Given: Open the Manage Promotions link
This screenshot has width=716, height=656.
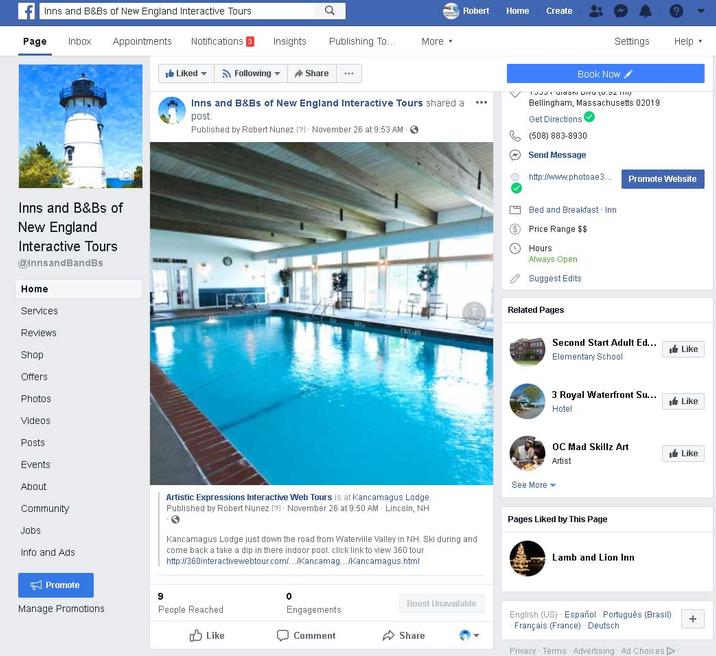Looking at the screenshot, I should 61,609.
